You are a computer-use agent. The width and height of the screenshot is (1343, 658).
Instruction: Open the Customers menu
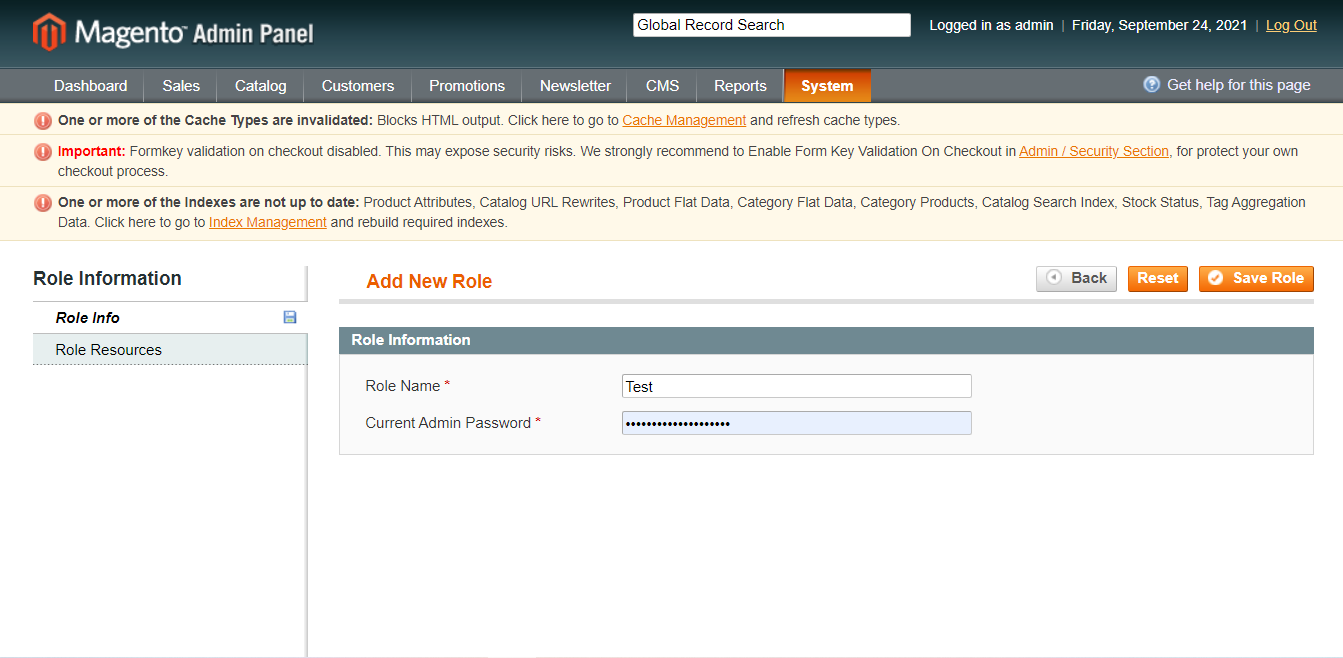tap(357, 86)
